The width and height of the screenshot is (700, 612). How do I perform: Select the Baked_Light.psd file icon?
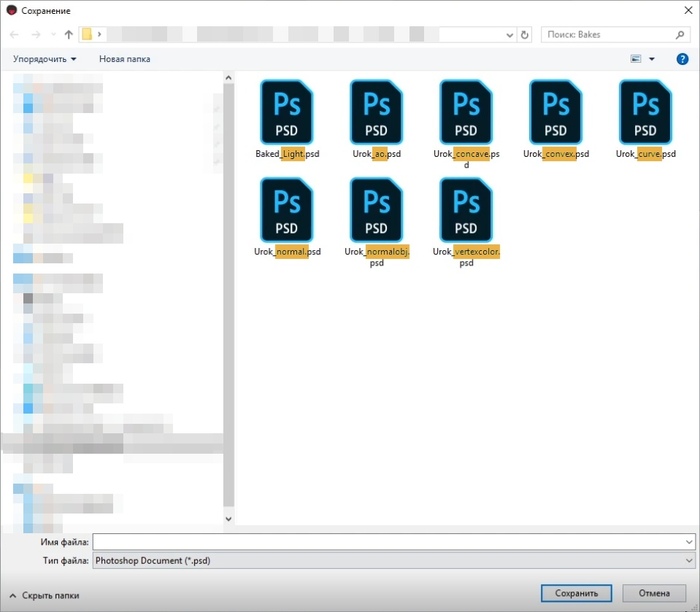(x=287, y=112)
